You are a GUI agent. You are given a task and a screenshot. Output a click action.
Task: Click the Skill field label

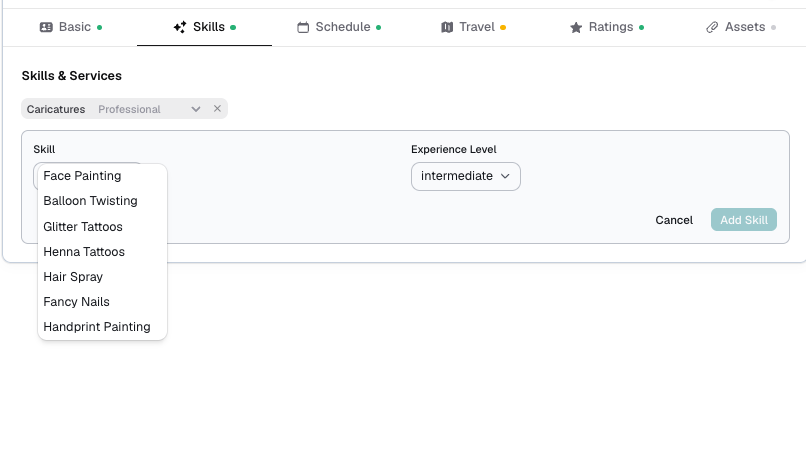point(44,150)
